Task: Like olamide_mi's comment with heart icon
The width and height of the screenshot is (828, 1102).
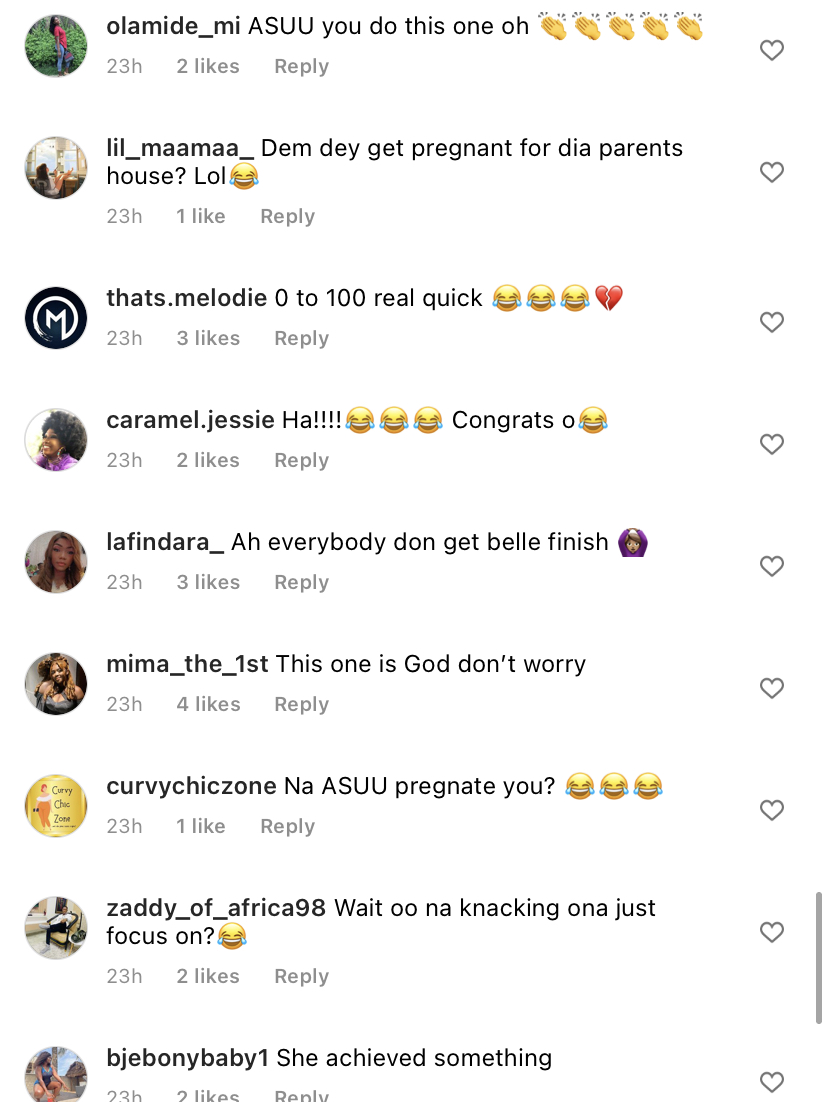Action: click(771, 50)
